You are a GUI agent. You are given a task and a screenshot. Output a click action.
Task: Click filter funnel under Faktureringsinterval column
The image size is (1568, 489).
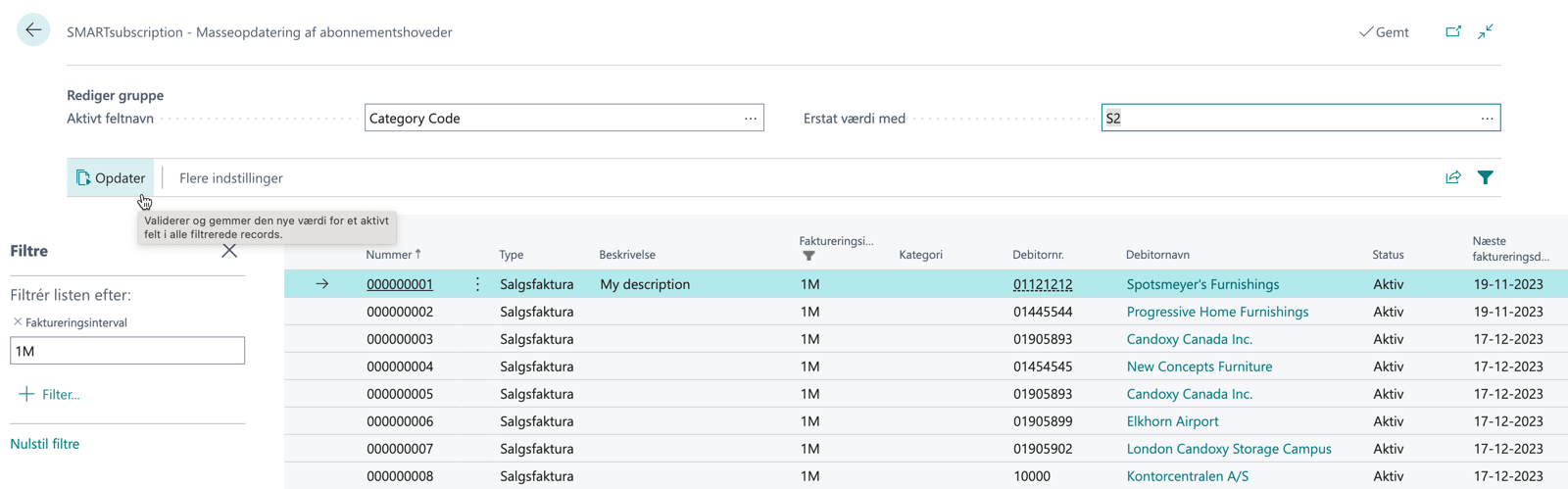click(808, 256)
